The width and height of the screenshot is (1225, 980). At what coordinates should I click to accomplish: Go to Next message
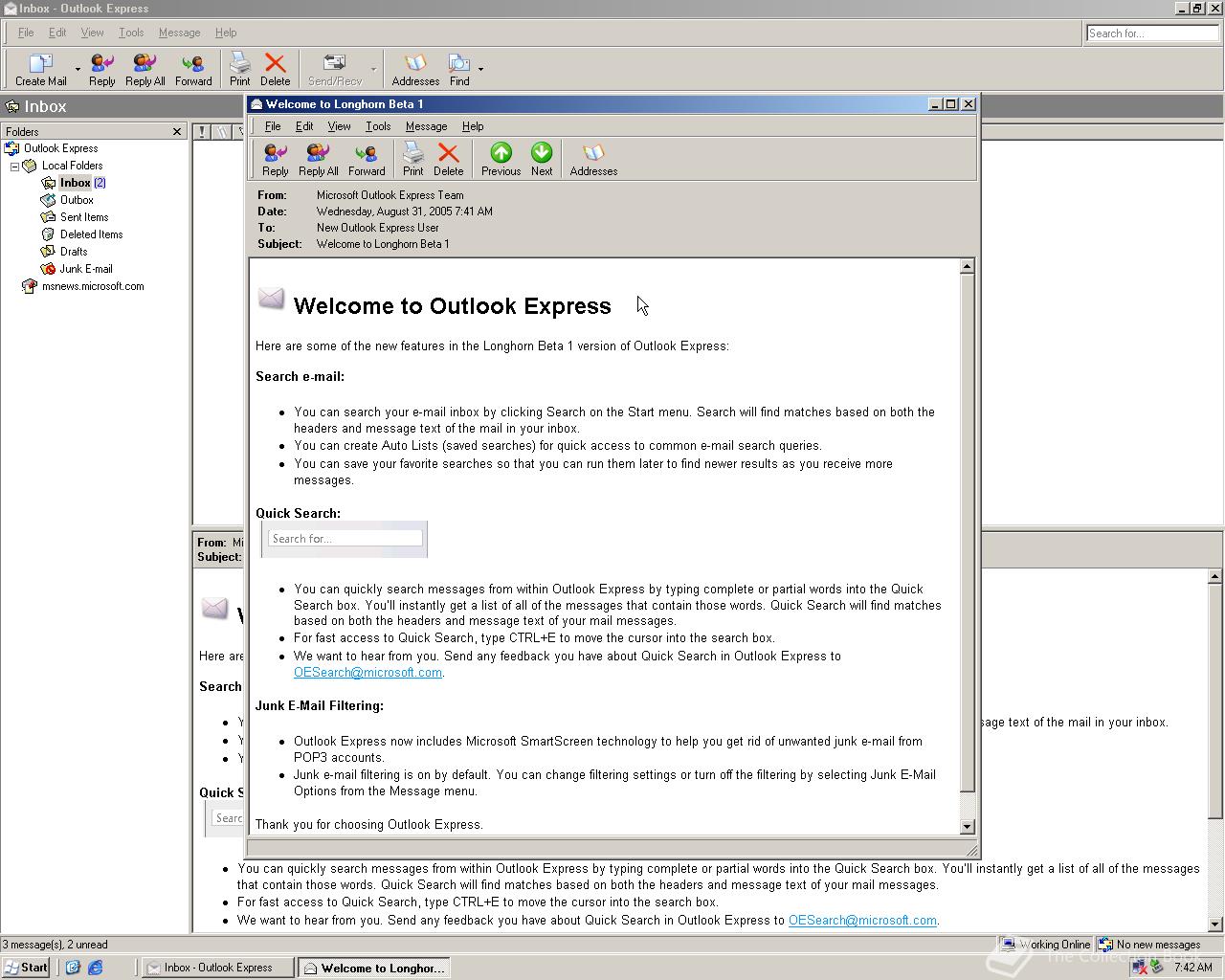tap(542, 160)
